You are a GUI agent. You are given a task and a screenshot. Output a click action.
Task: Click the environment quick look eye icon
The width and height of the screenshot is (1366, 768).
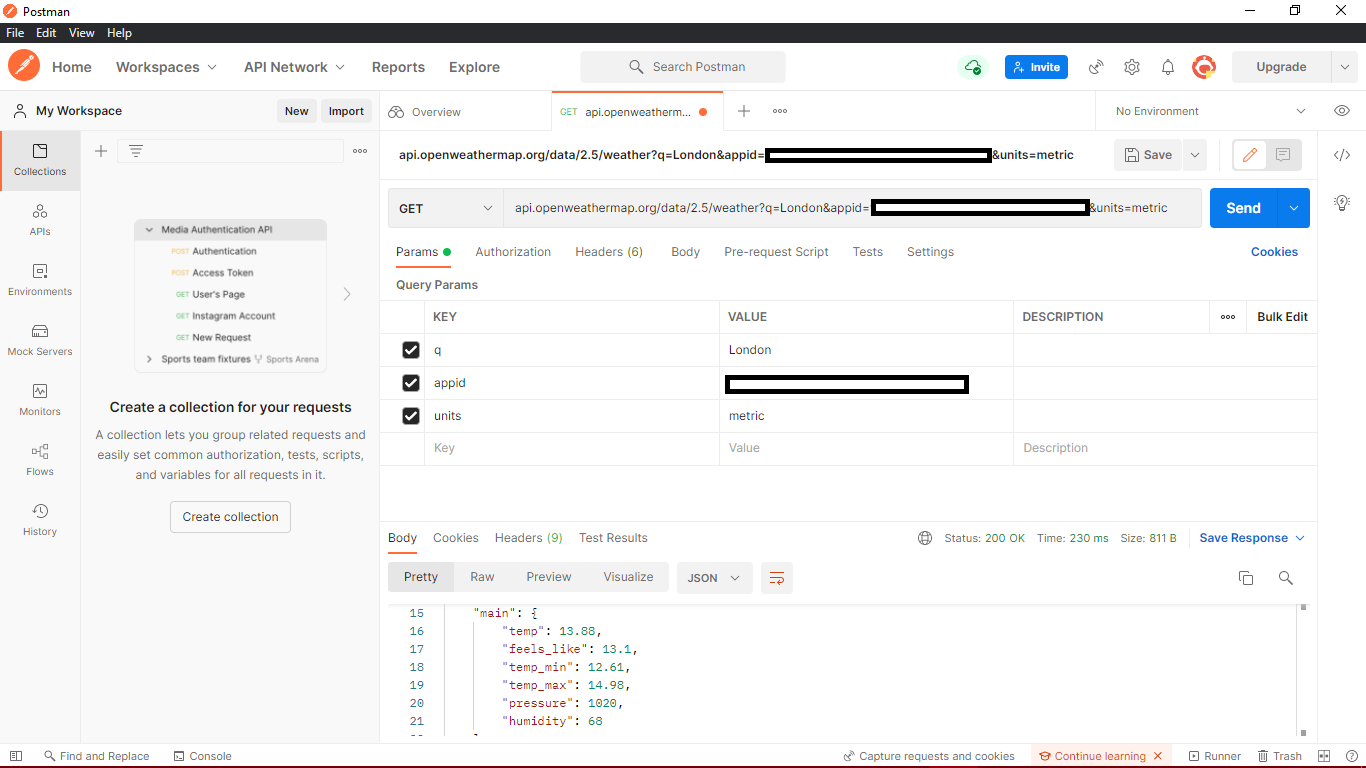(x=1342, y=111)
